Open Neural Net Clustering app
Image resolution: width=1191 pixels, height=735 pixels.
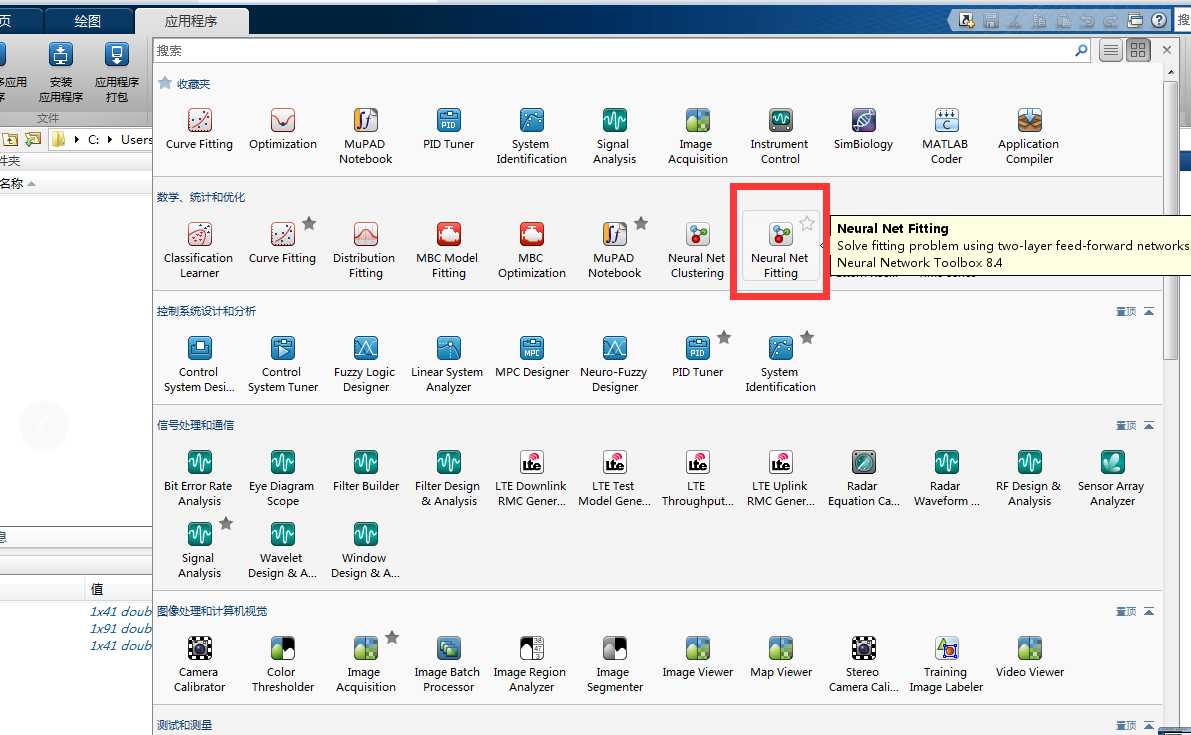point(697,251)
